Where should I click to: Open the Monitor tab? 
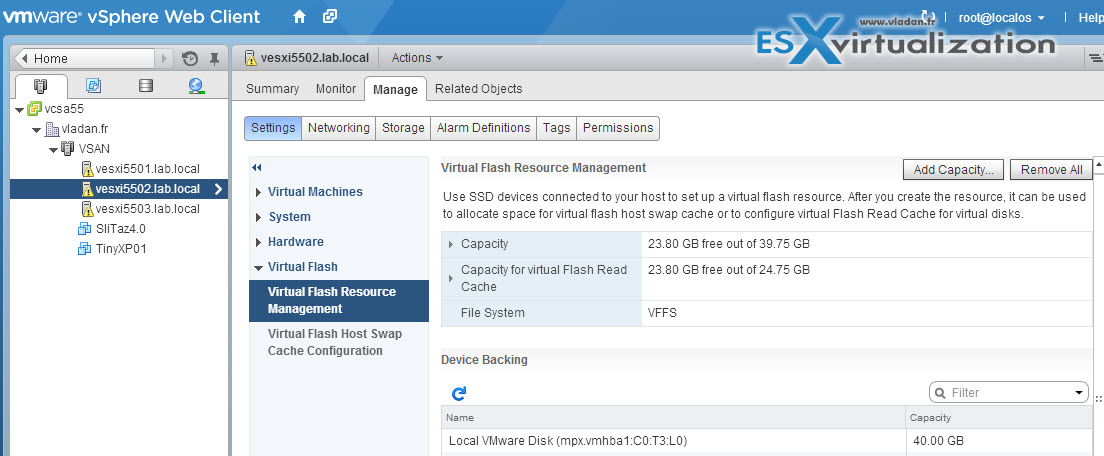[x=336, y=89]
